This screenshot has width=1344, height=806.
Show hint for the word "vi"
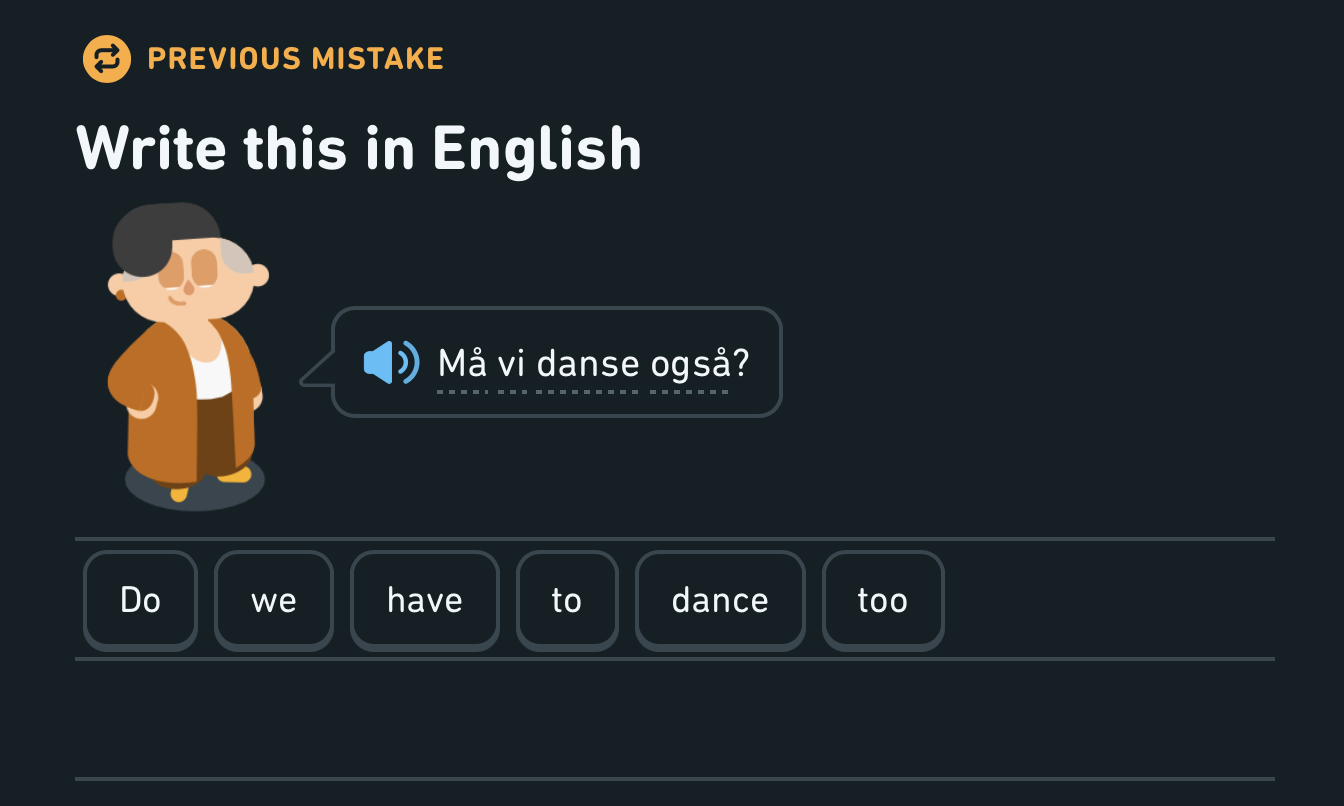[x=512, y=363]
